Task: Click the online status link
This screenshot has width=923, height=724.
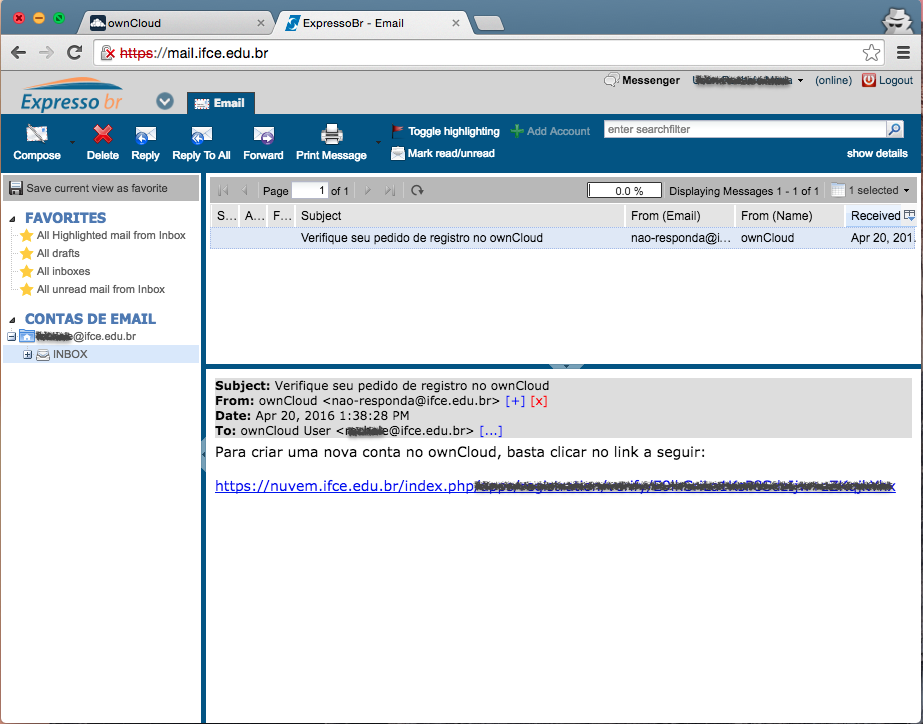Action: [x=834, y=80]
